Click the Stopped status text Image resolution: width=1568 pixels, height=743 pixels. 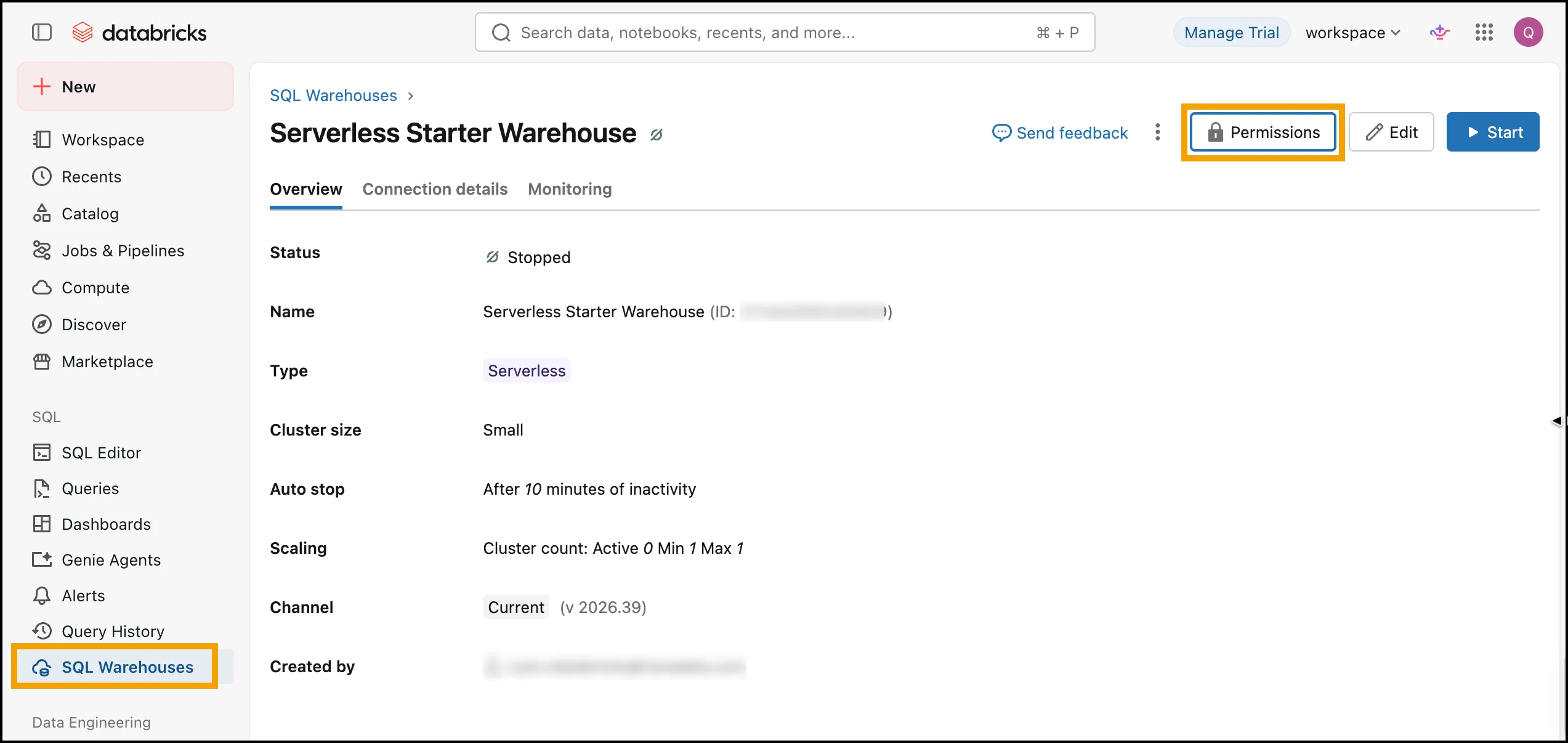point(539,258)
